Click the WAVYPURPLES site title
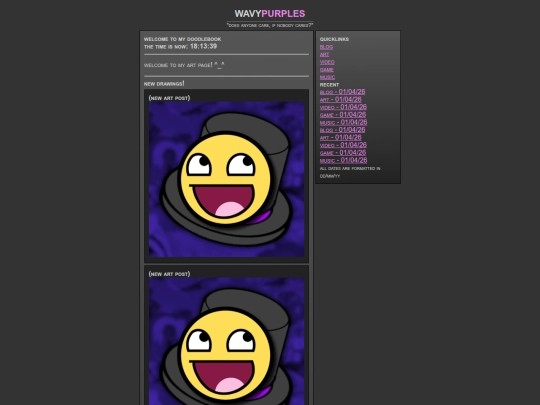Image resolution: width=540 pixels, height=405 pixels. 270,14
